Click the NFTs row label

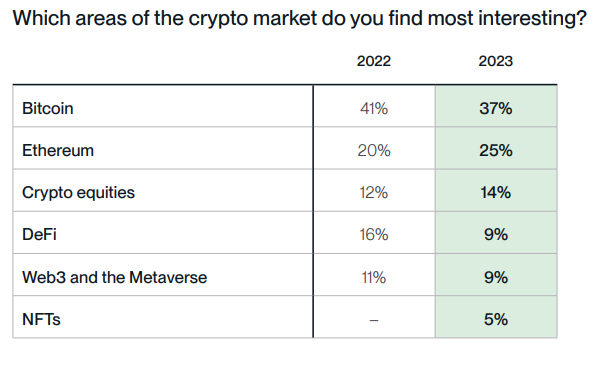pyautogui.click(x=41, y=319)
